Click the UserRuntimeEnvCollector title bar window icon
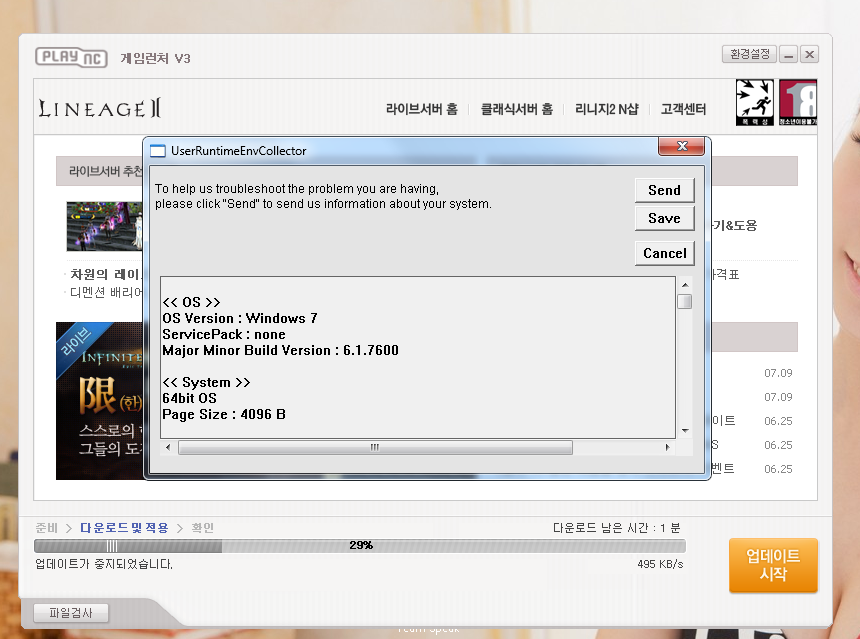The width and height of the screenshot is (860, 639). click(x=158, y=151)
